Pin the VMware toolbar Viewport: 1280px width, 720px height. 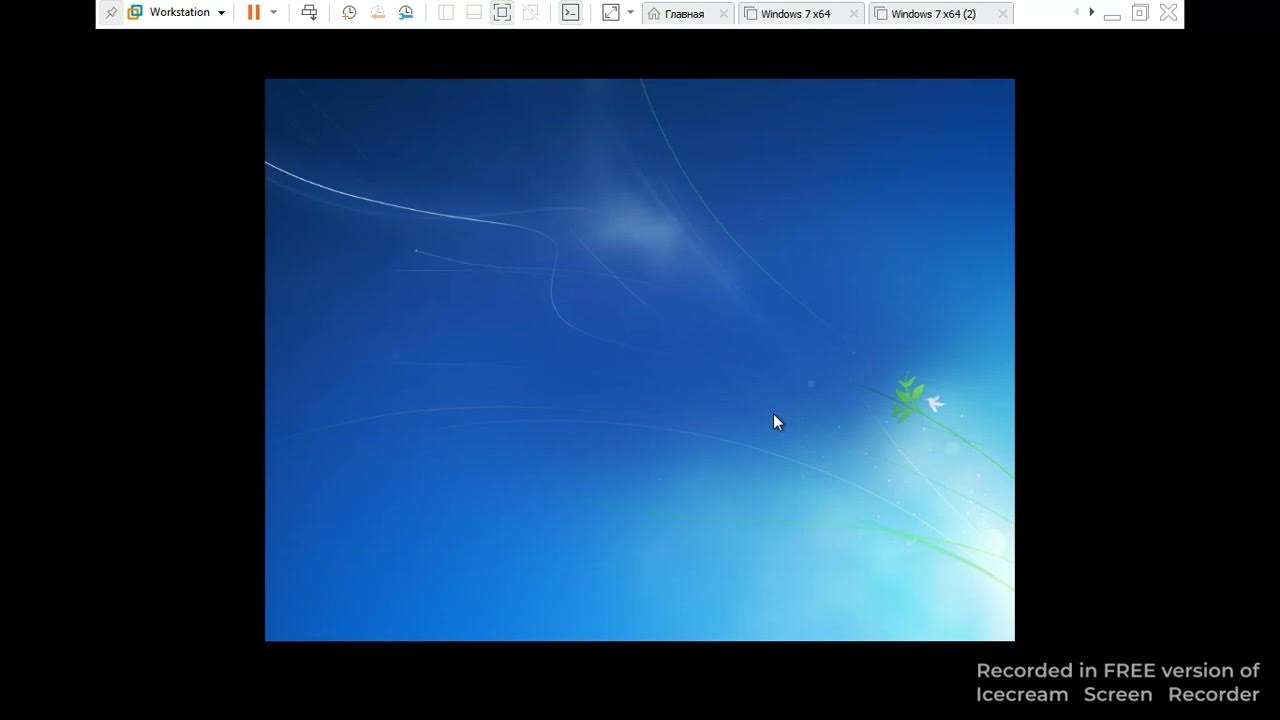111,13
